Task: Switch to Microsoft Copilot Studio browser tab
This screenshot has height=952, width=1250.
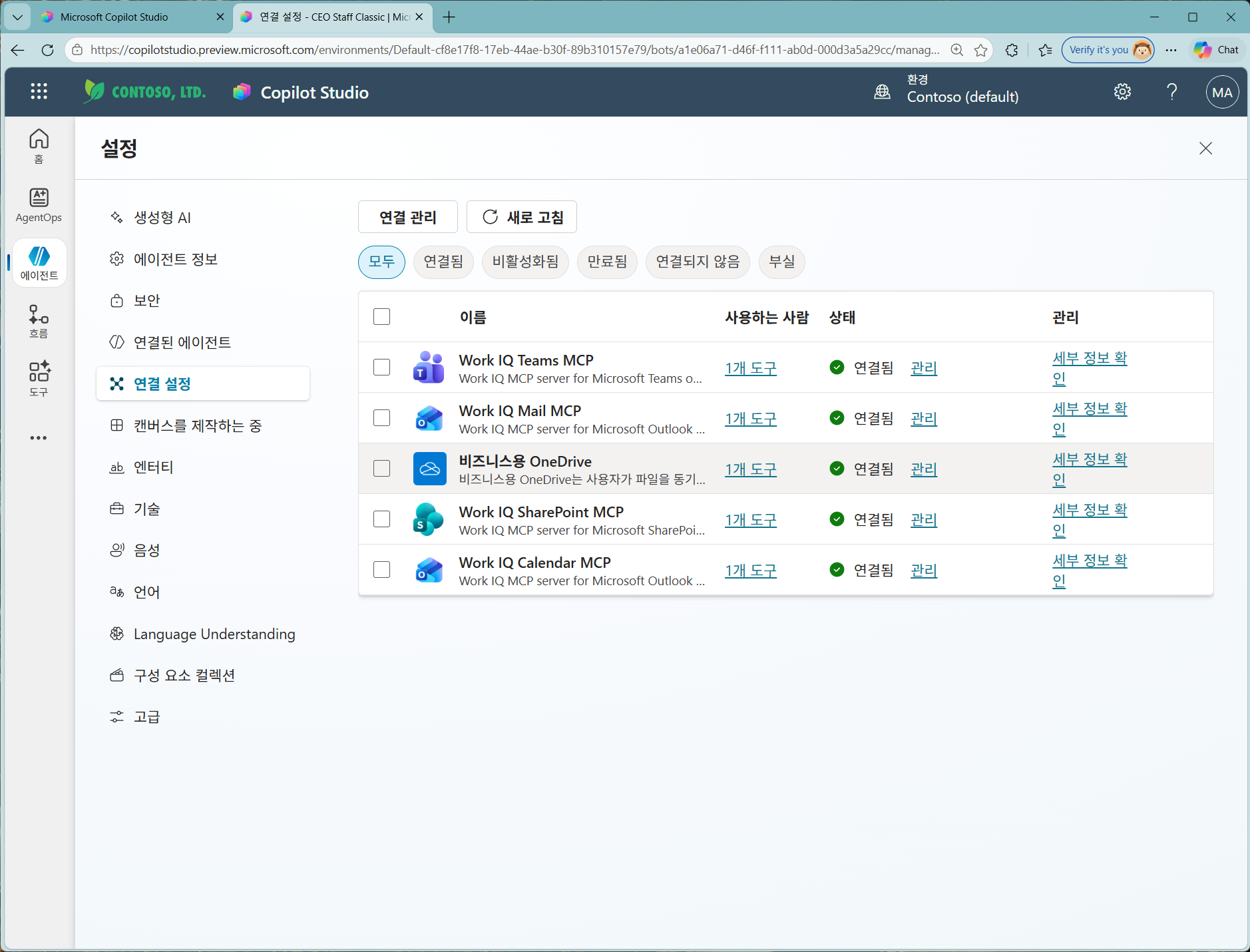Action: pyautogui.click(x=132, y=17)
